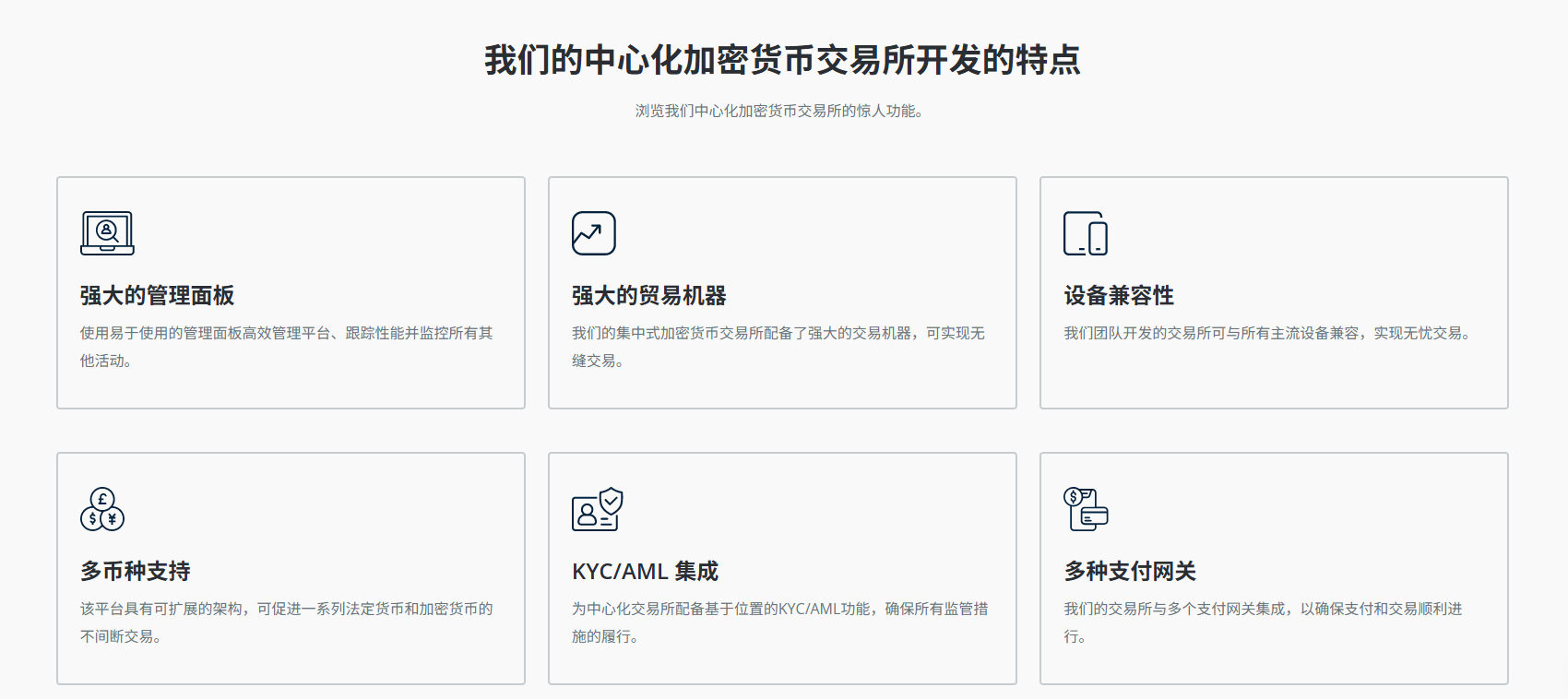
Task: Click the KYC/AML 集成 heading
Action: pyautogui.click(x=645, y=572)
